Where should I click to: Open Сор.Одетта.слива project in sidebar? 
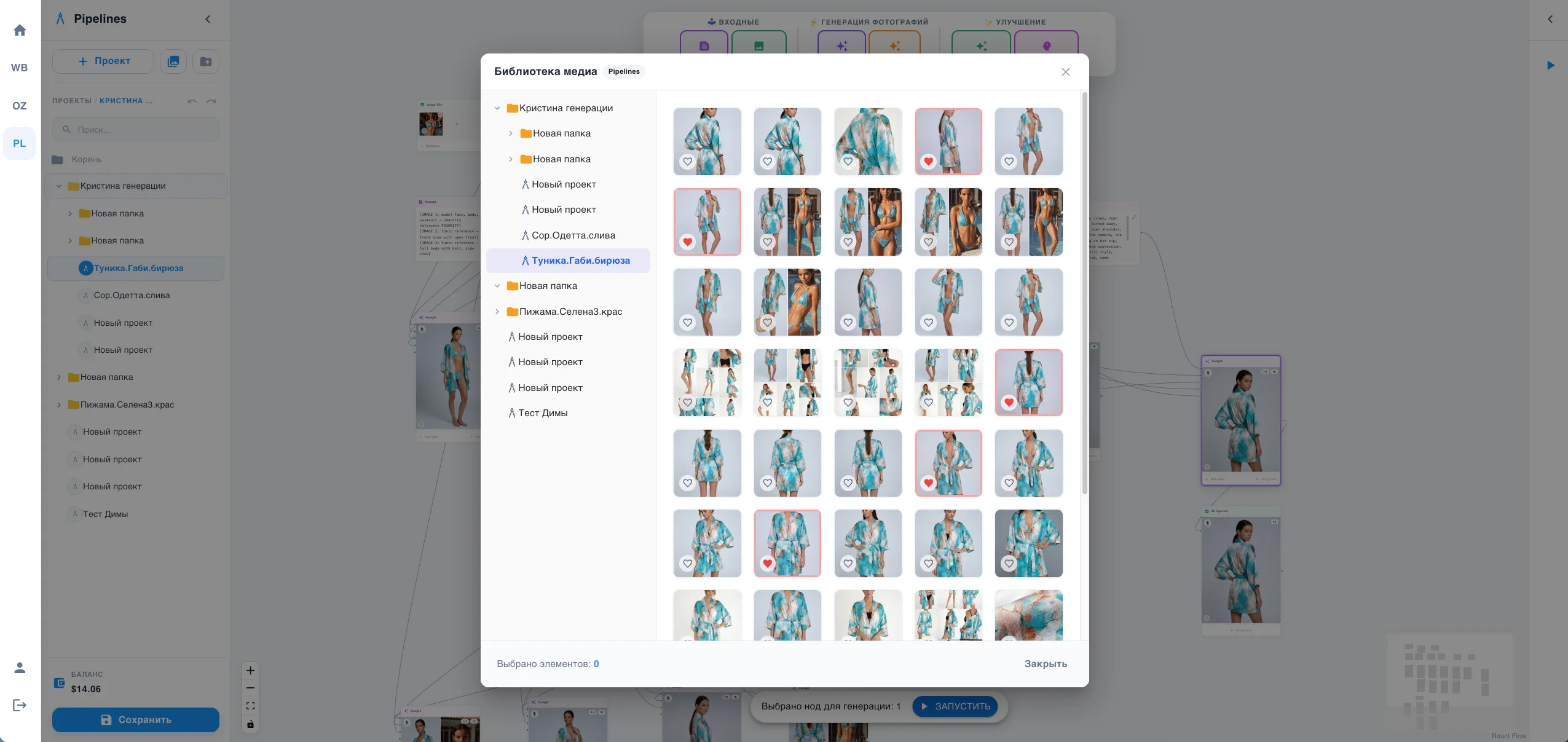(x=132, y=296)
